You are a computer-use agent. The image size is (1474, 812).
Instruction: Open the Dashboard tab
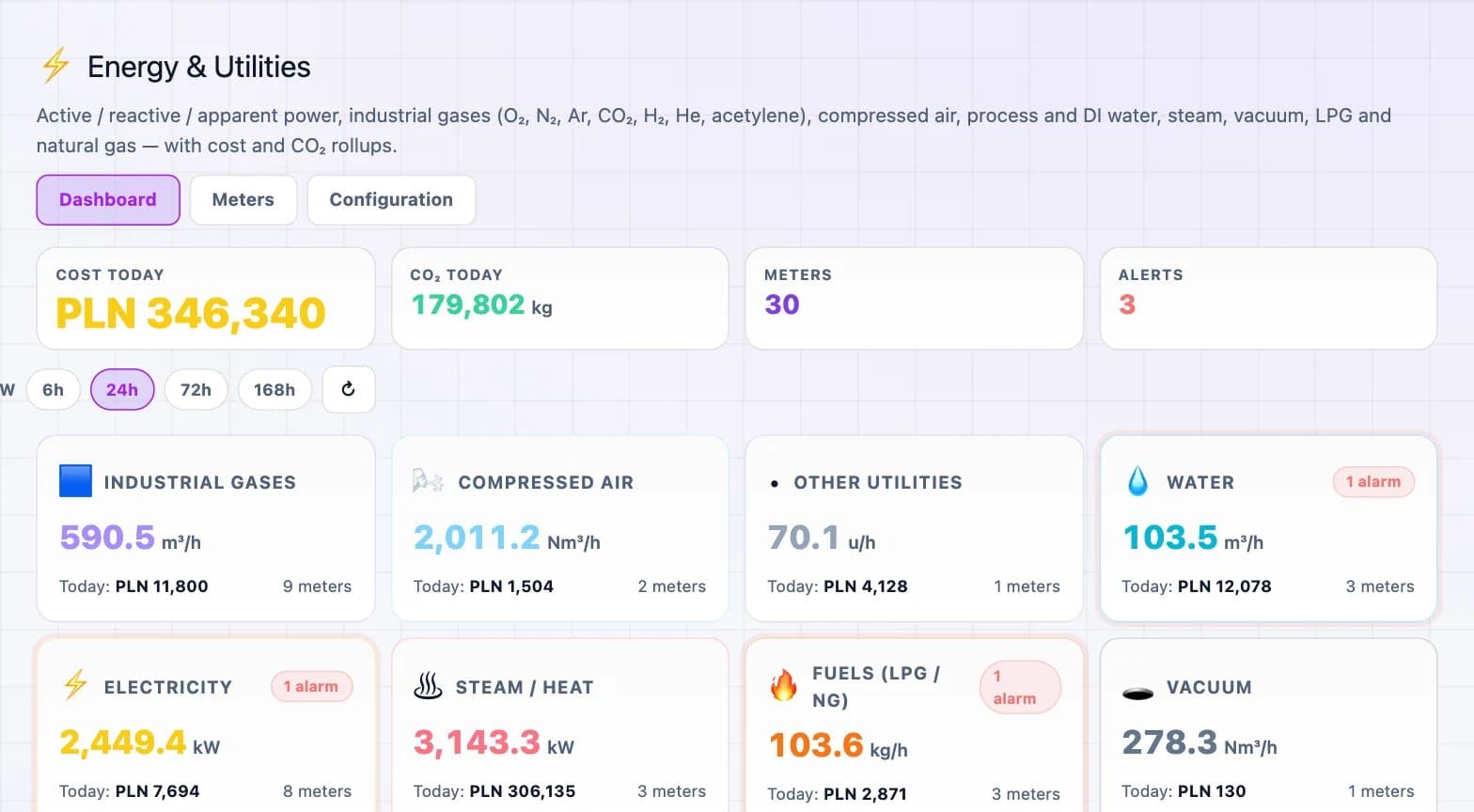click(108, 199)
